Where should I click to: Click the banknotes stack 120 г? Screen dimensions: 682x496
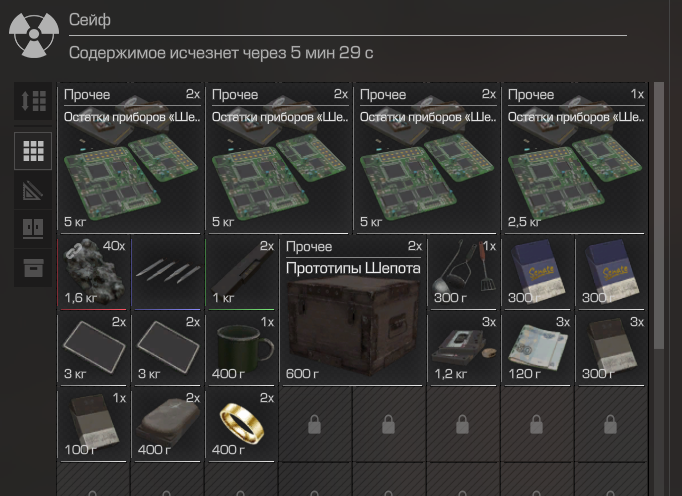pyautogui.click(x=538, y=349)
